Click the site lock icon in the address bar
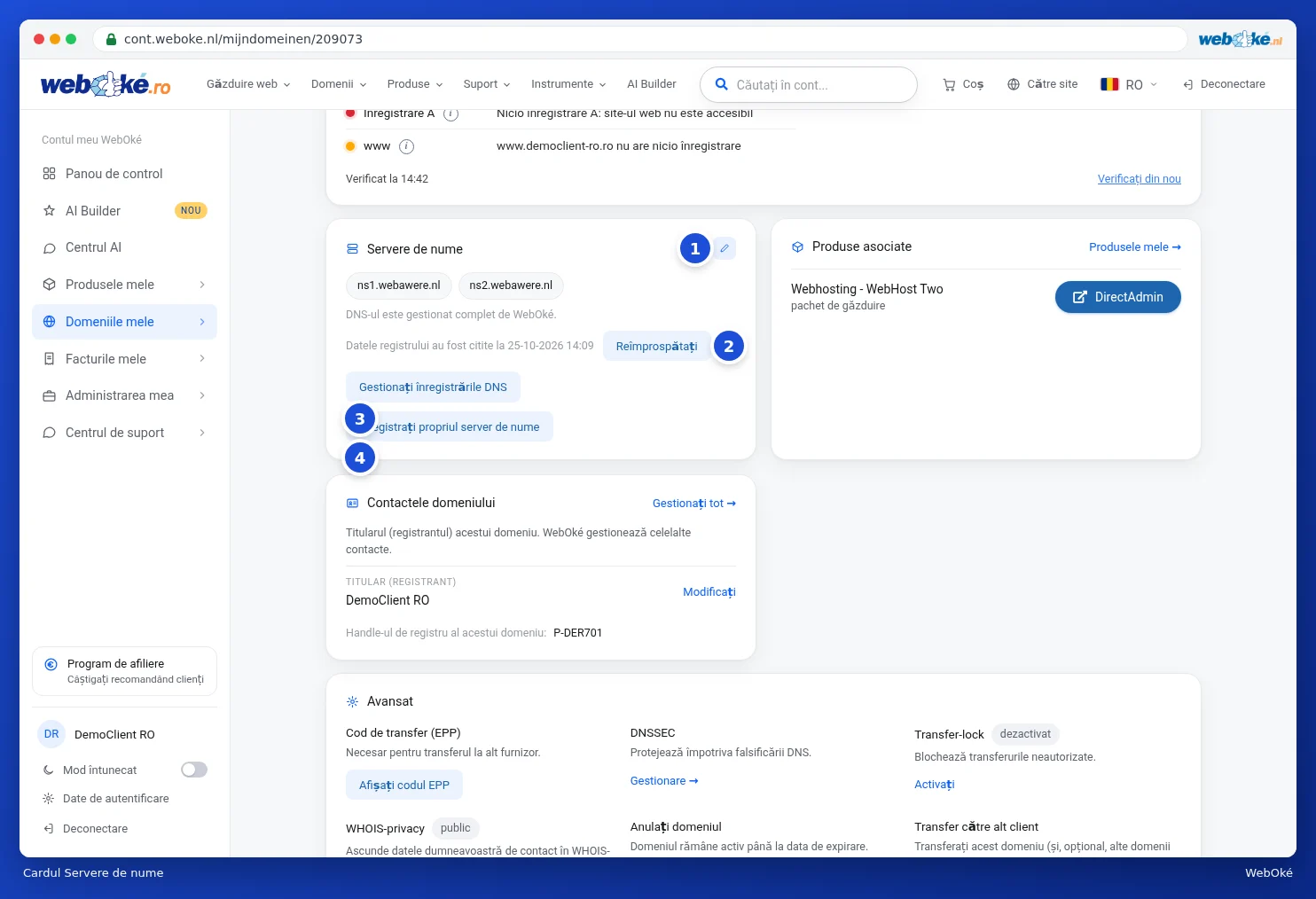The height and width of the screenshot is (899, 1316). click(111, 39)
